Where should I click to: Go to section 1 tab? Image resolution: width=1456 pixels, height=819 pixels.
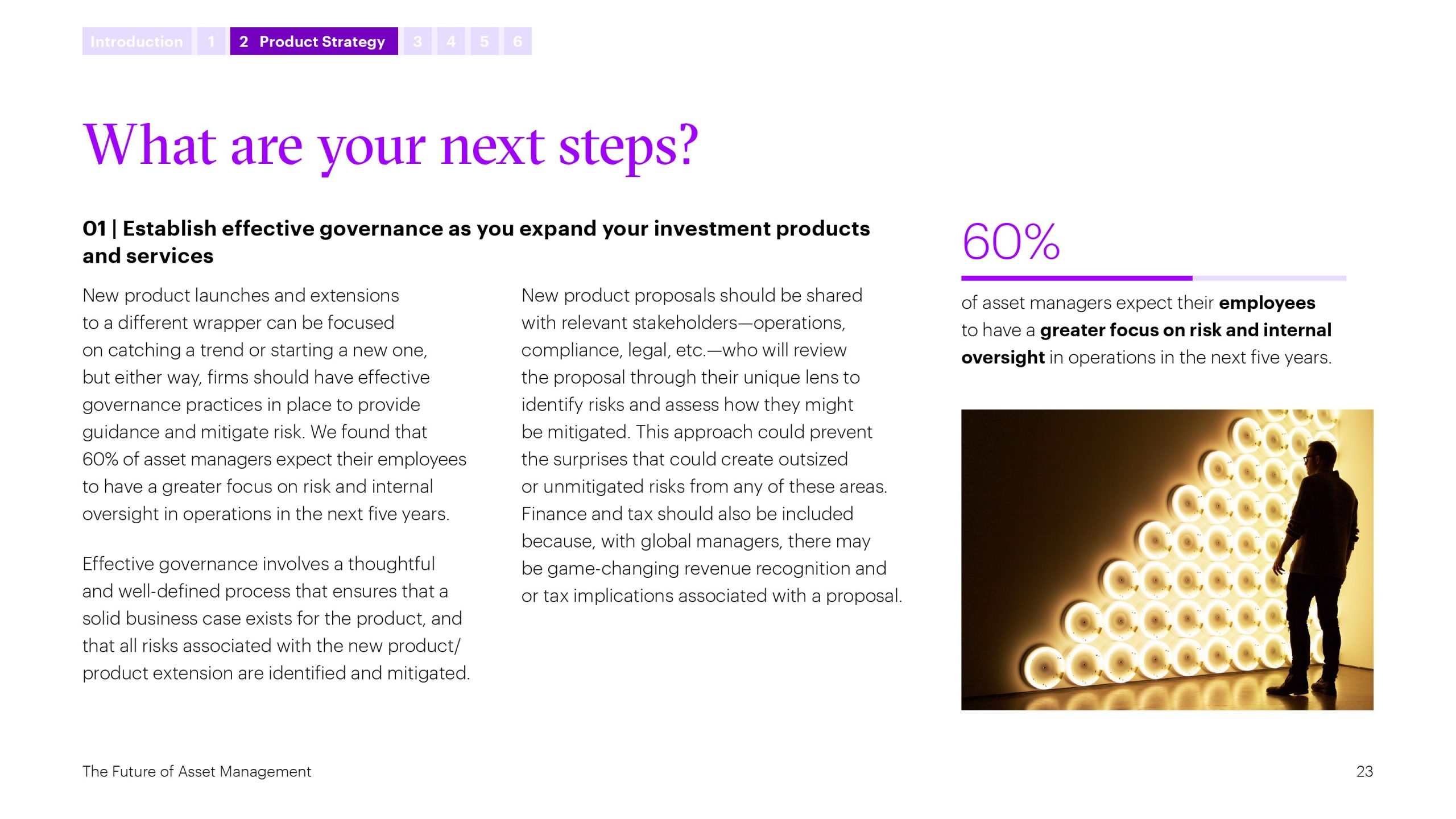pos(211,42)
